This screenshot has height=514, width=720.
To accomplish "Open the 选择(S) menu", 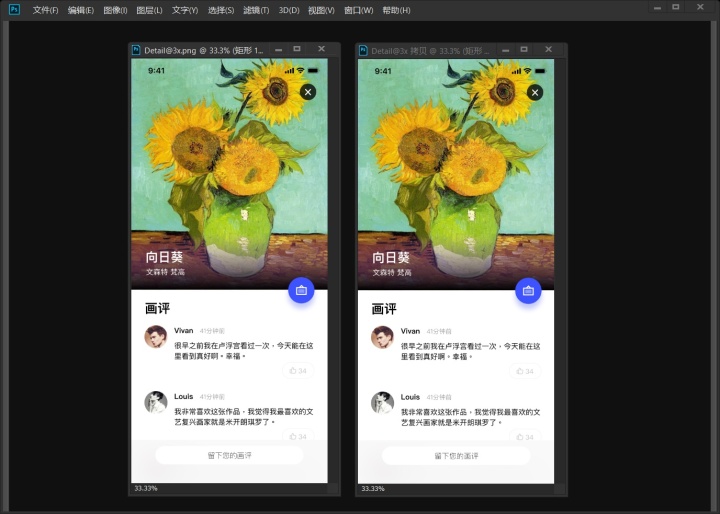I will pyautogui.click(x=221, y=10).
